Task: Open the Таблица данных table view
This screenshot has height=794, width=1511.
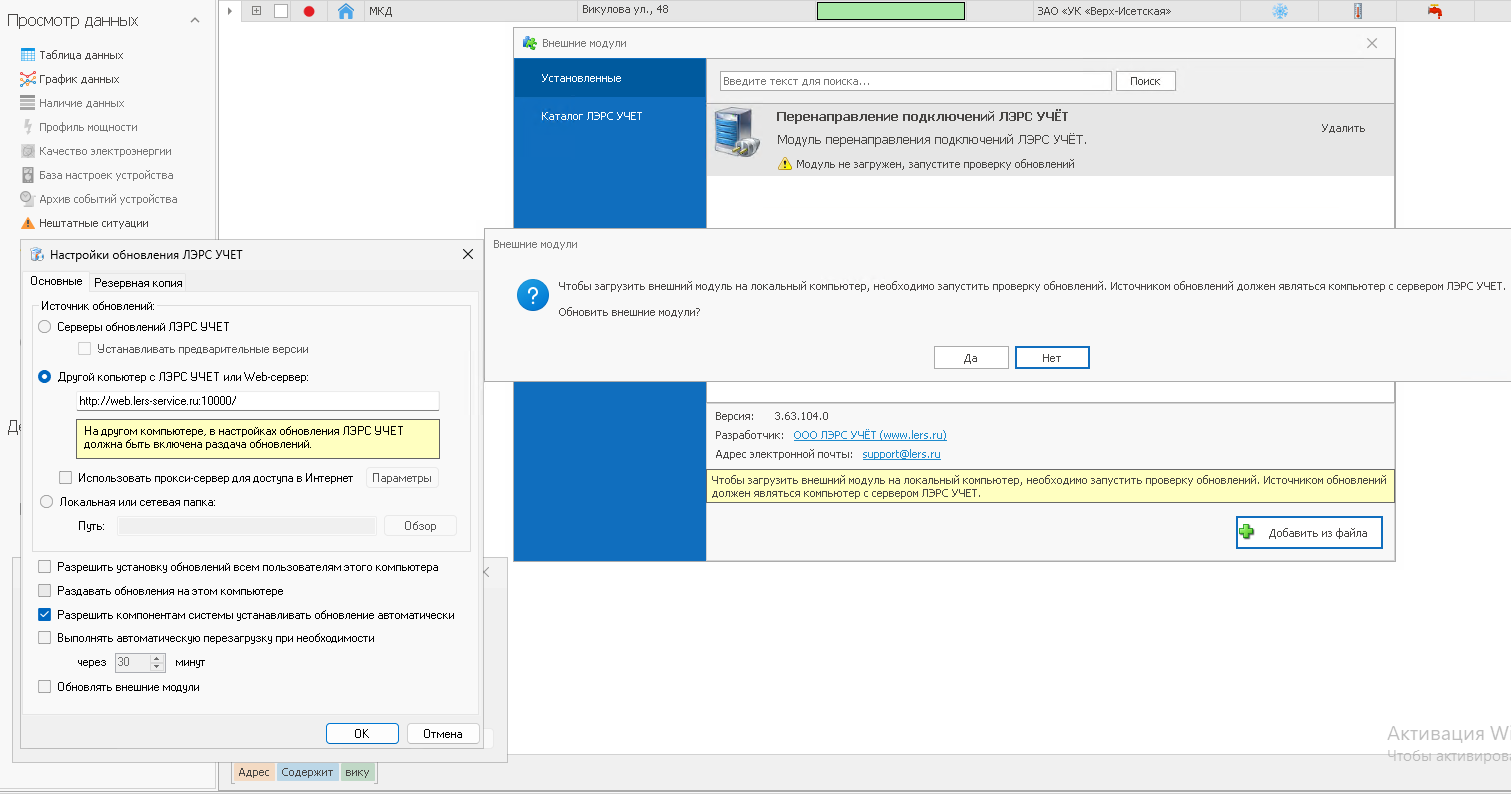Action: pos(80,55)
